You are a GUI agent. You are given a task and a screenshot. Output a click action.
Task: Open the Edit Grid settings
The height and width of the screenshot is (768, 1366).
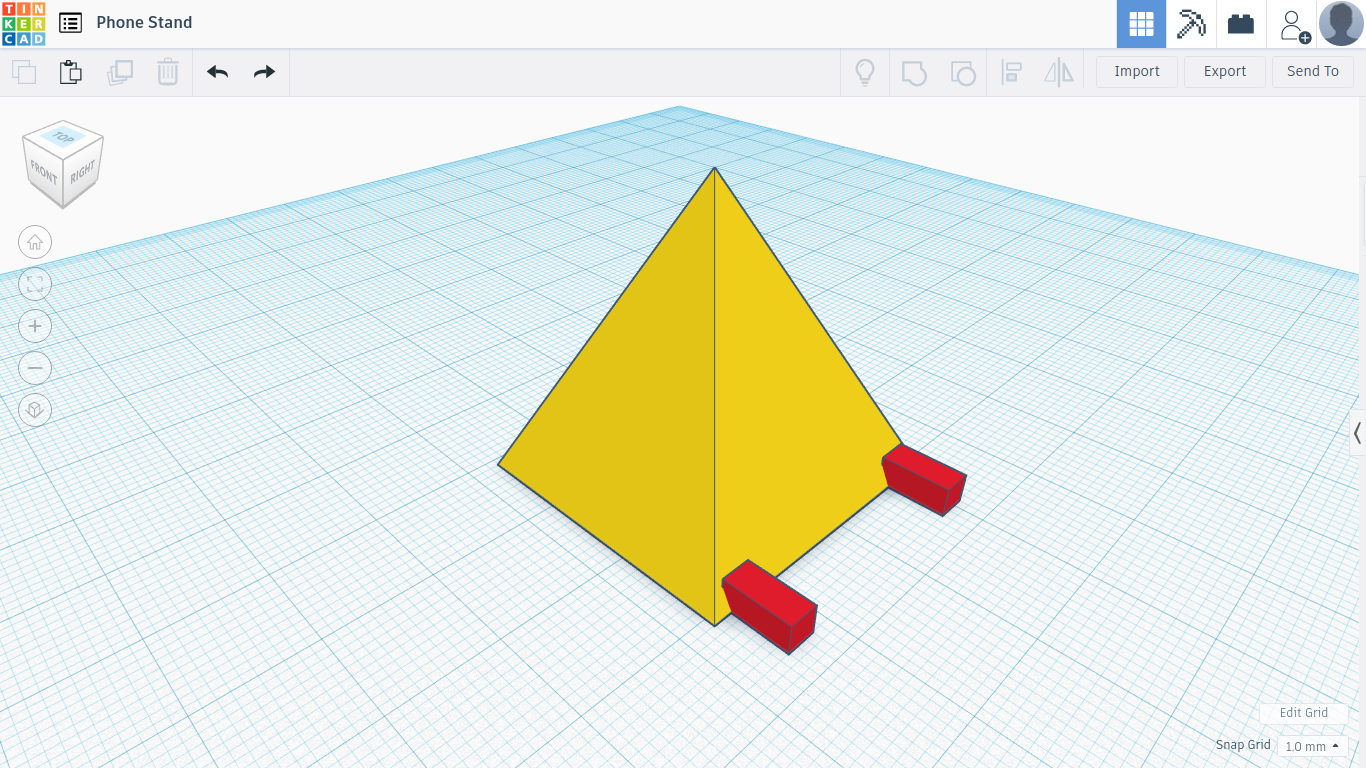[x=1304, y=713]
